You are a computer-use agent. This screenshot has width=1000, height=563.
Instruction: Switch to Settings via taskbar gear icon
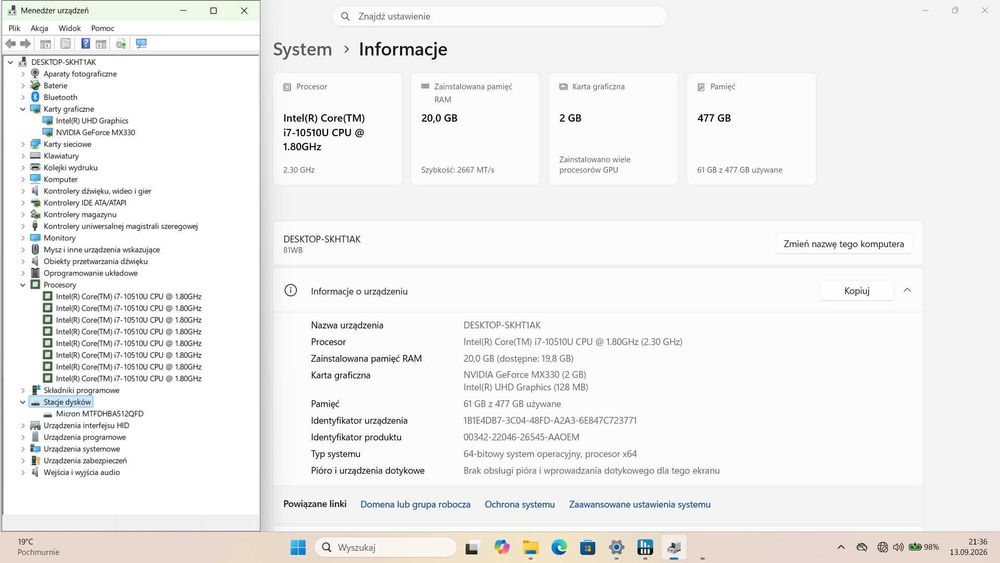[616, 547]
